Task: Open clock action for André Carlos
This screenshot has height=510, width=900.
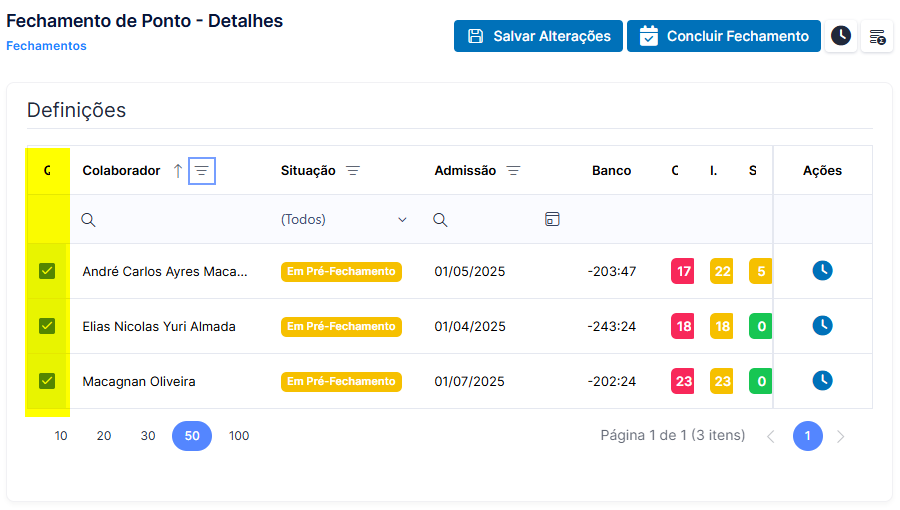Action: [823, 271]
